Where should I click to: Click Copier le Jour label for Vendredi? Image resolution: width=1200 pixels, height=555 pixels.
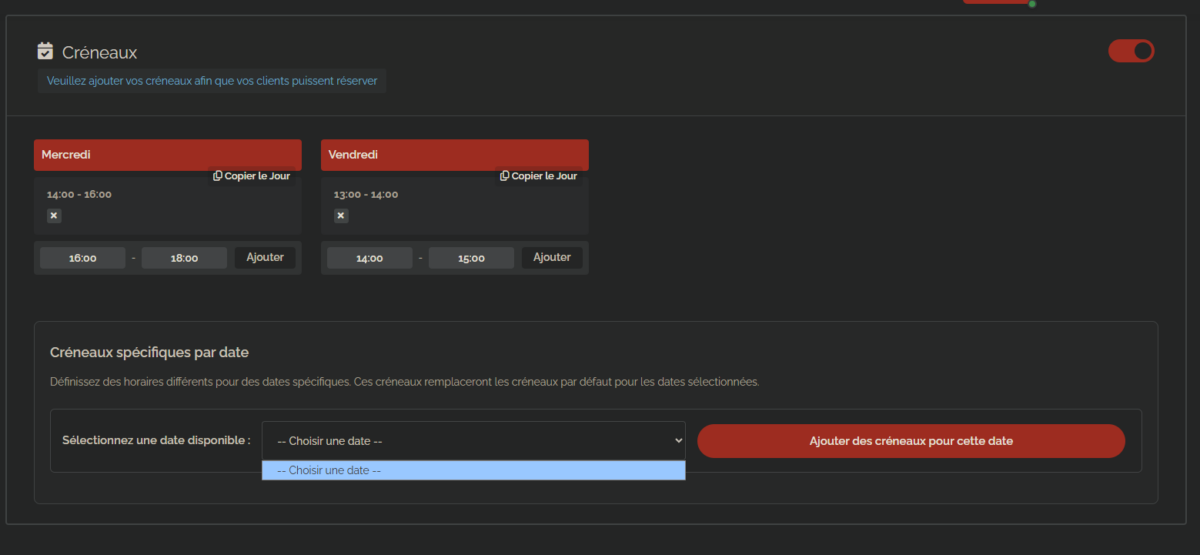[x=544, y=176]
